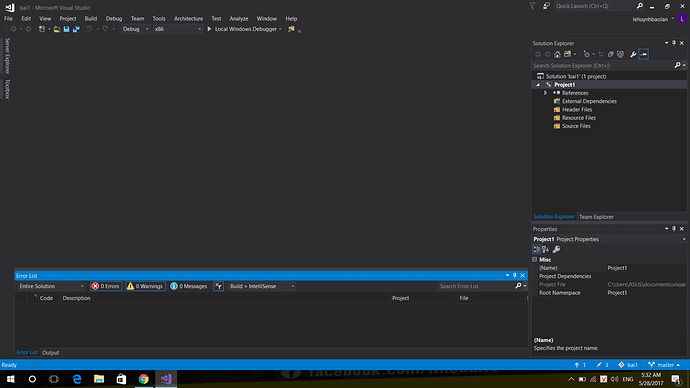Click the Solution Explorer search magnifier icon

tap(678, 66)
